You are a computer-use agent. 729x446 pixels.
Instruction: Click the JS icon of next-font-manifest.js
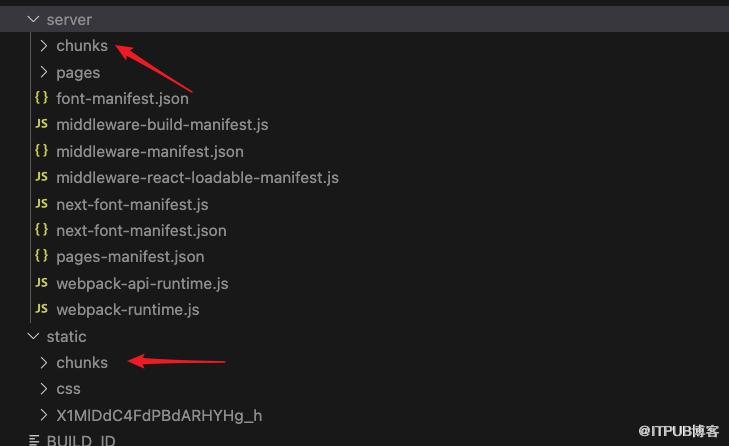pos(41,204)
